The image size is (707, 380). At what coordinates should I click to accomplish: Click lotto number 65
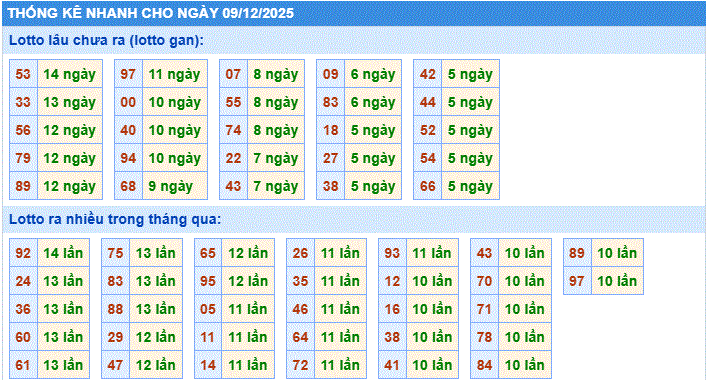pyautogui.click(x=208, y=253)
